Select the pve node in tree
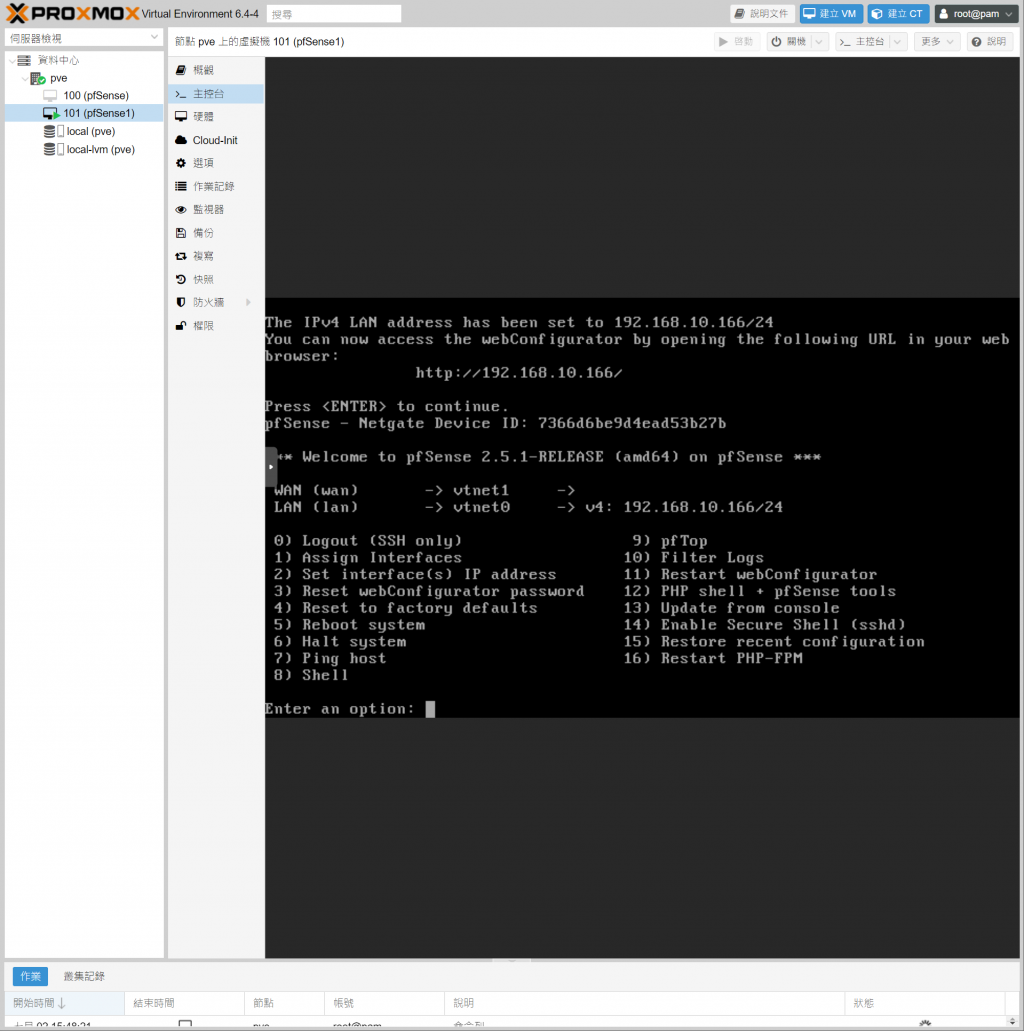 coord(59,78)
